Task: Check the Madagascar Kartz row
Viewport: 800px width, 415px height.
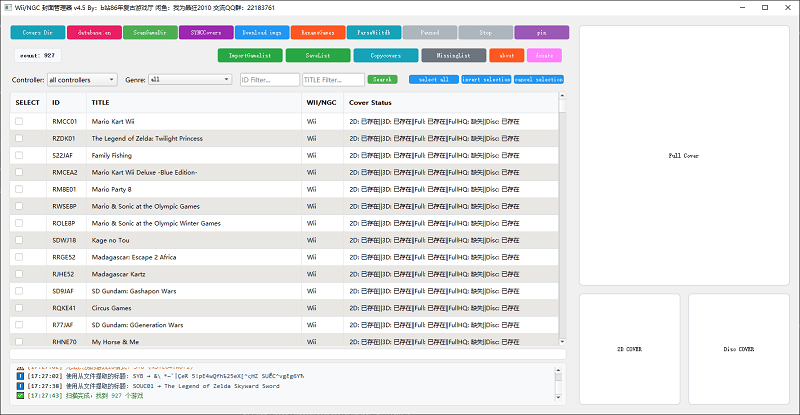Action: tap(19, 274)
